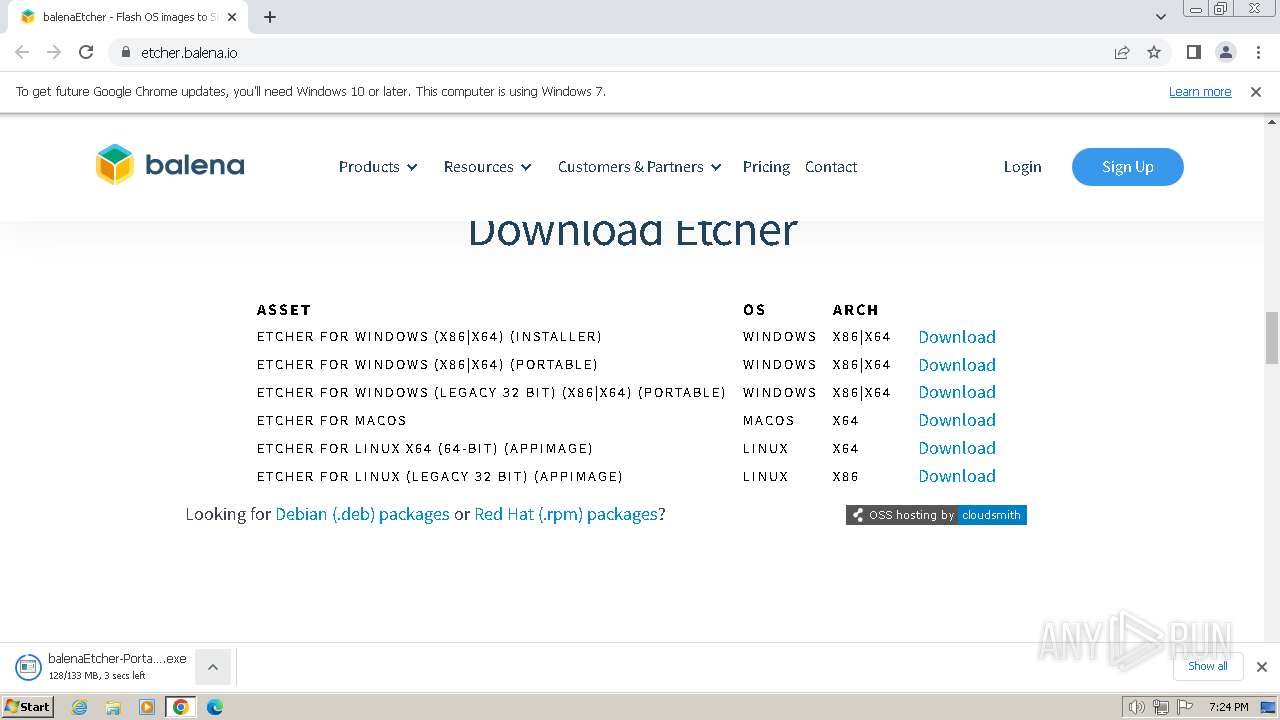Expand the Customers & Partners menu
The height and width of the screenshot is (720, 1280).
(x=640, y=167)
